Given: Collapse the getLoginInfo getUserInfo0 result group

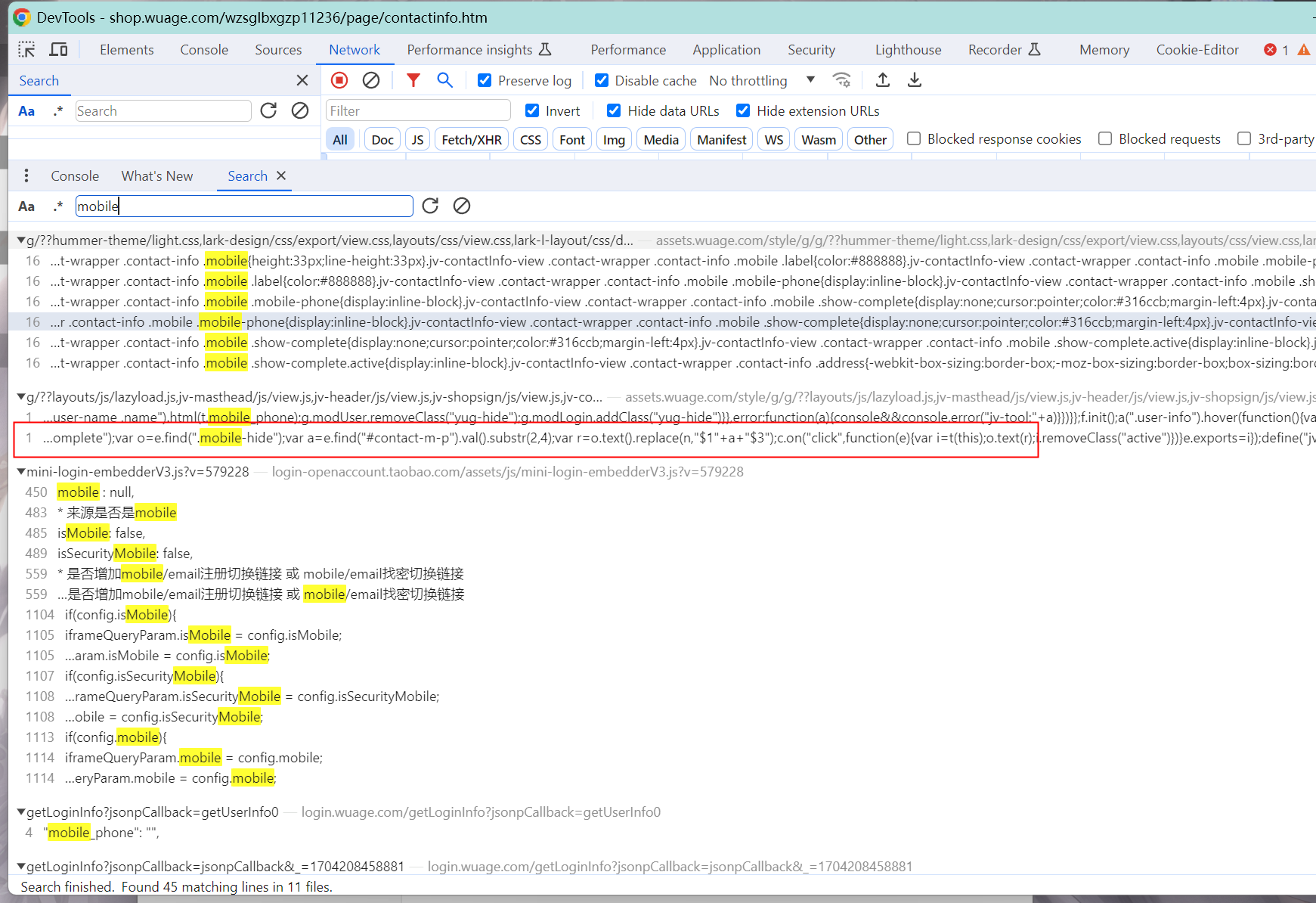Looking at the screenshot, I should (21, 812).
